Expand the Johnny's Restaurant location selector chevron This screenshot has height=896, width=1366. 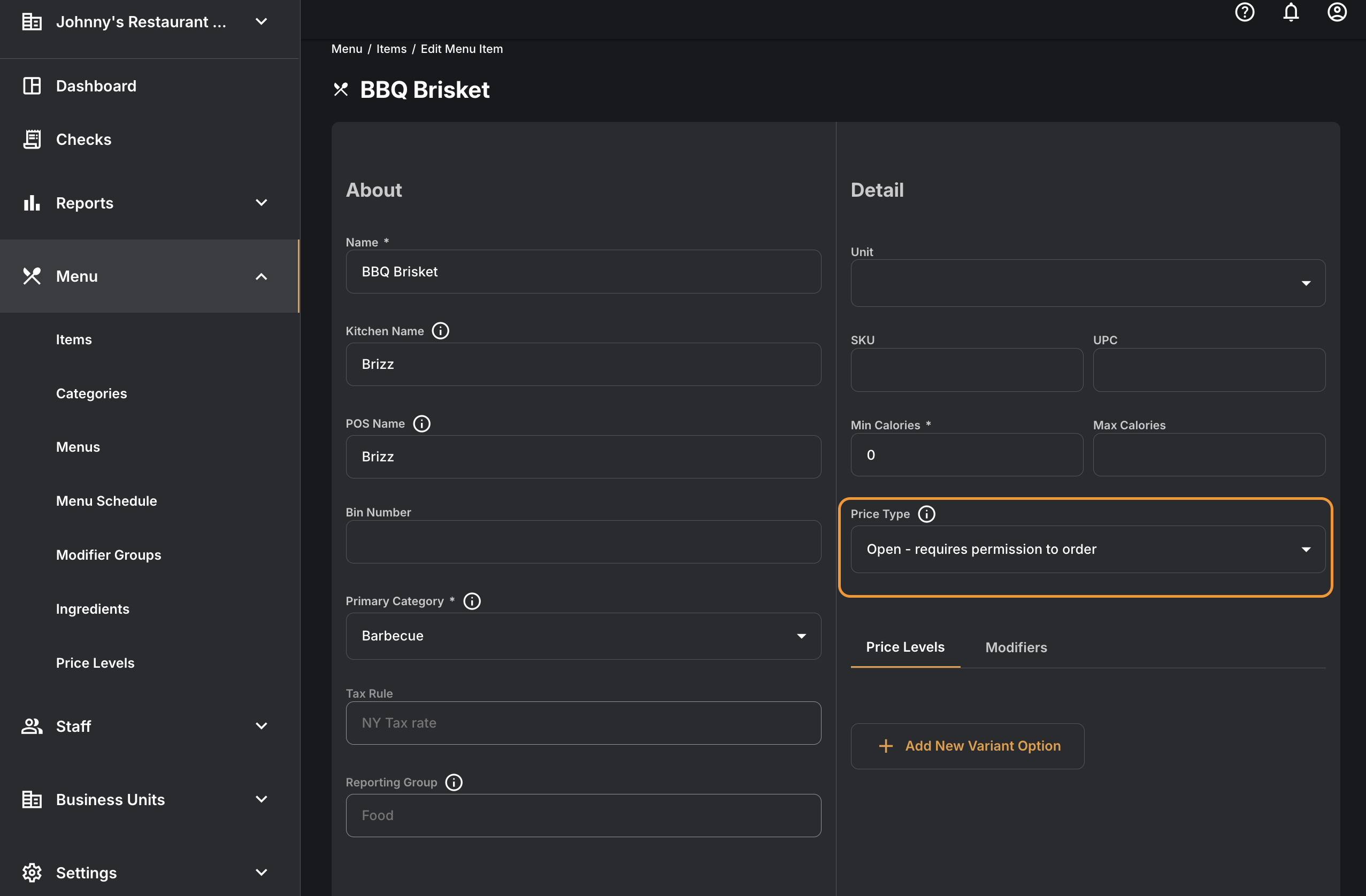[261, 22]
